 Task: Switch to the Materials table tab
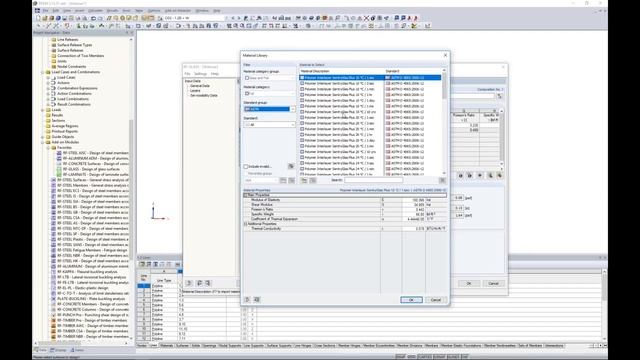tap(167, 346)
